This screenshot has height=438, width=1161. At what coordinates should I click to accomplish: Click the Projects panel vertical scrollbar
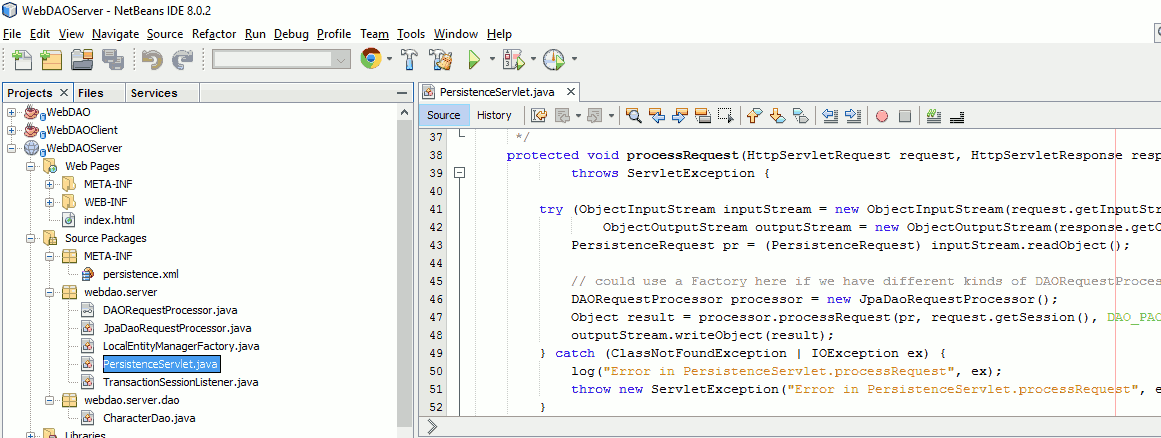point(404,260)
